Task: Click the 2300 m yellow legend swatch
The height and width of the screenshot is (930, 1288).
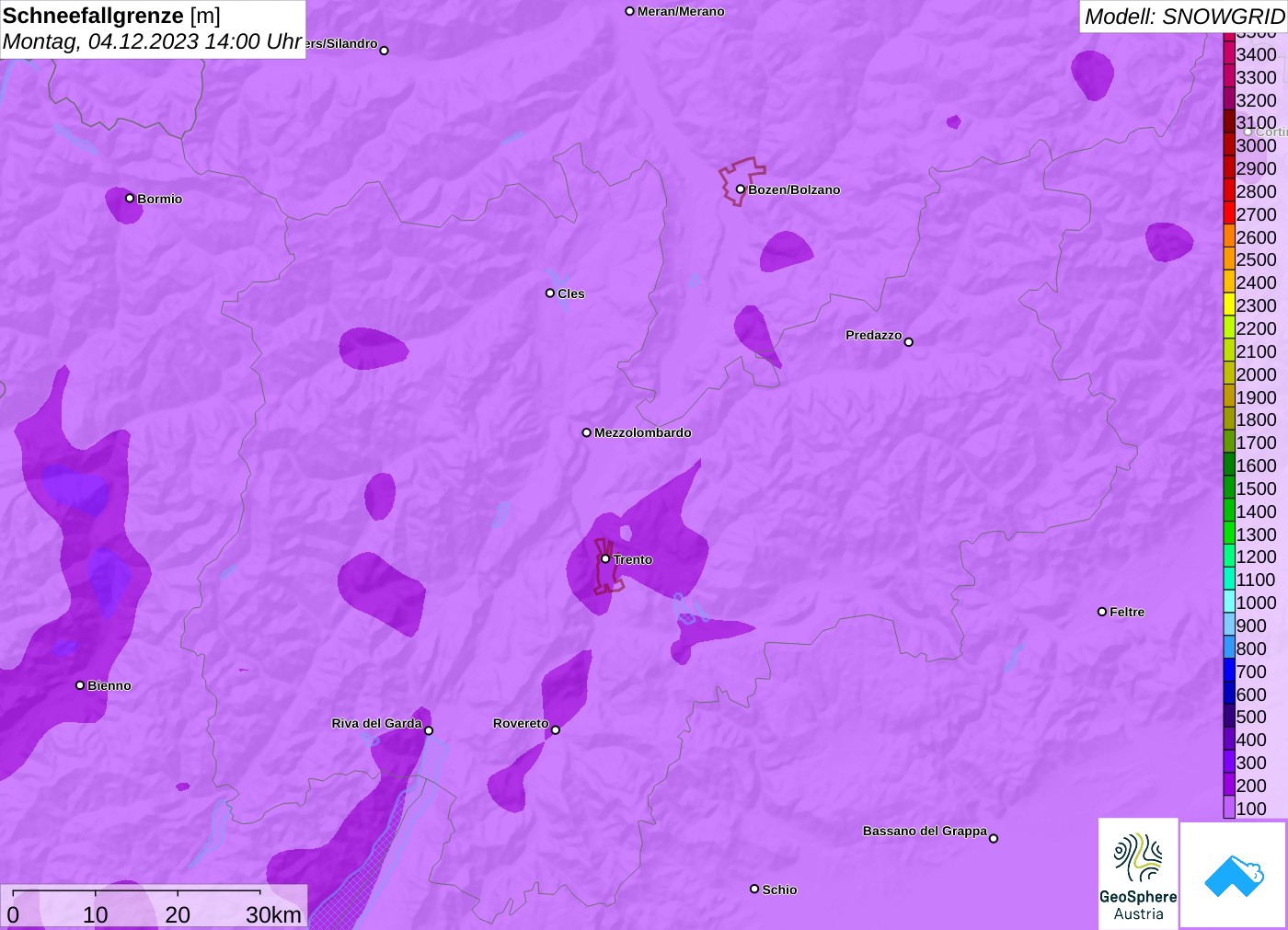Action: [1229, 304]
